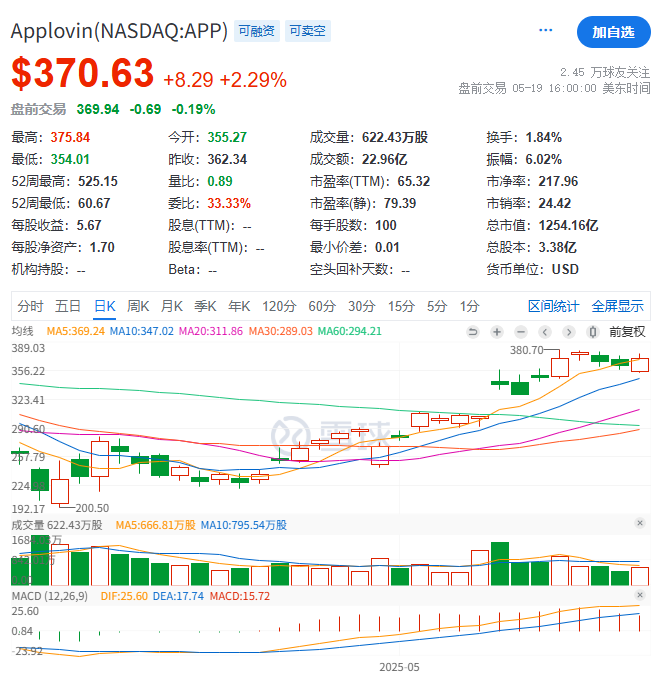This screenshot has height=681, width=657.
Task: Select the 月K chart tab
Action: (x=172, y=306)
